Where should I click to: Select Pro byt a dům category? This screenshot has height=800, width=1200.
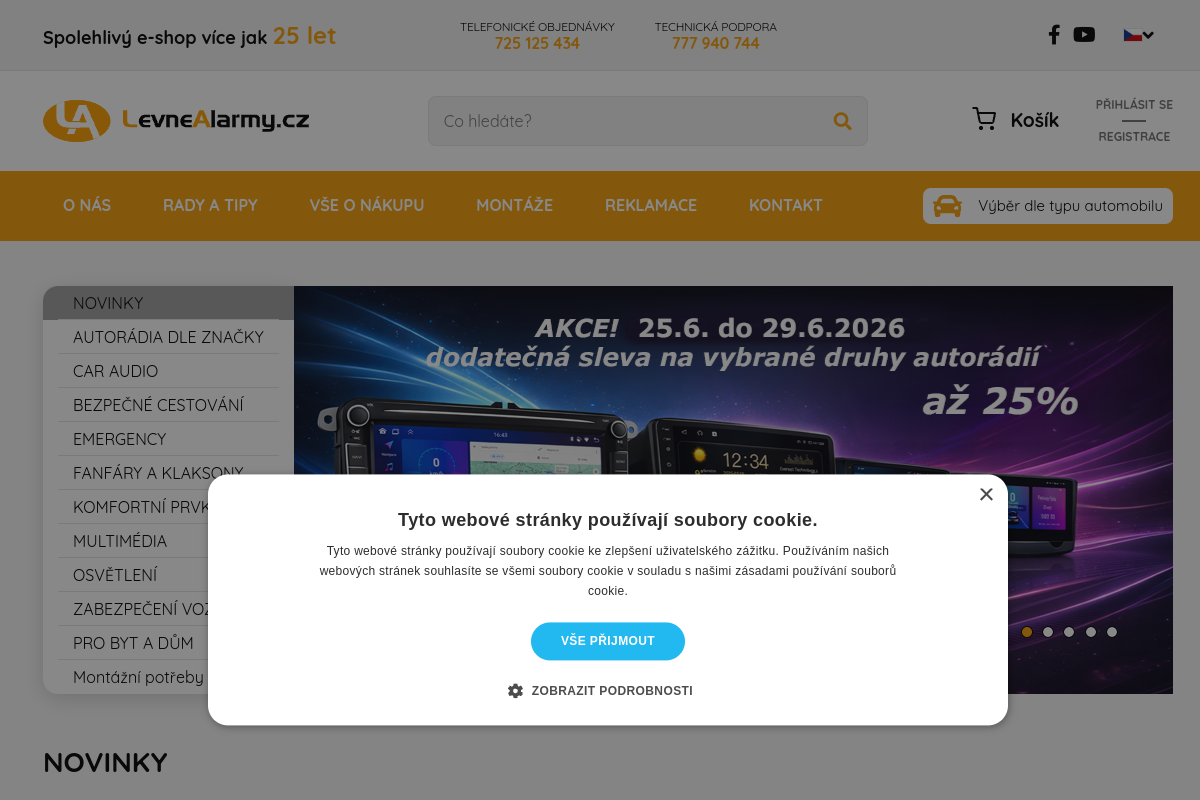(133, 643)
